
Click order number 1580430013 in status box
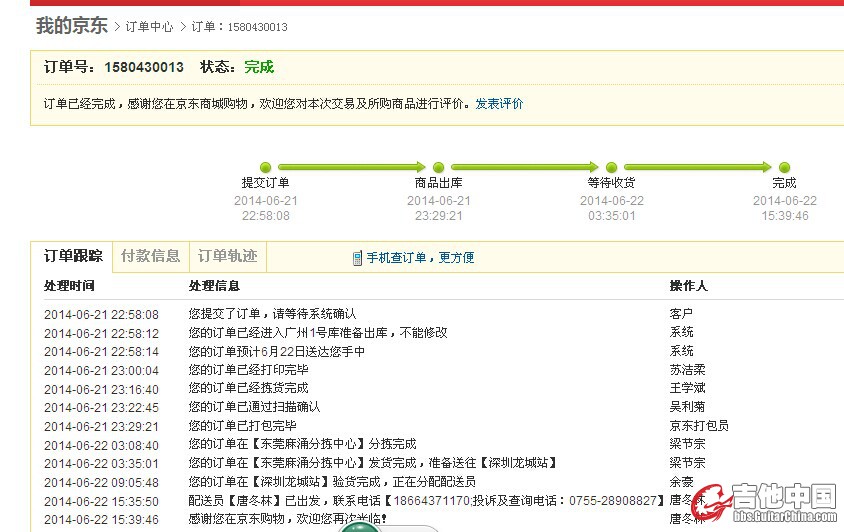tap(144, 67)
